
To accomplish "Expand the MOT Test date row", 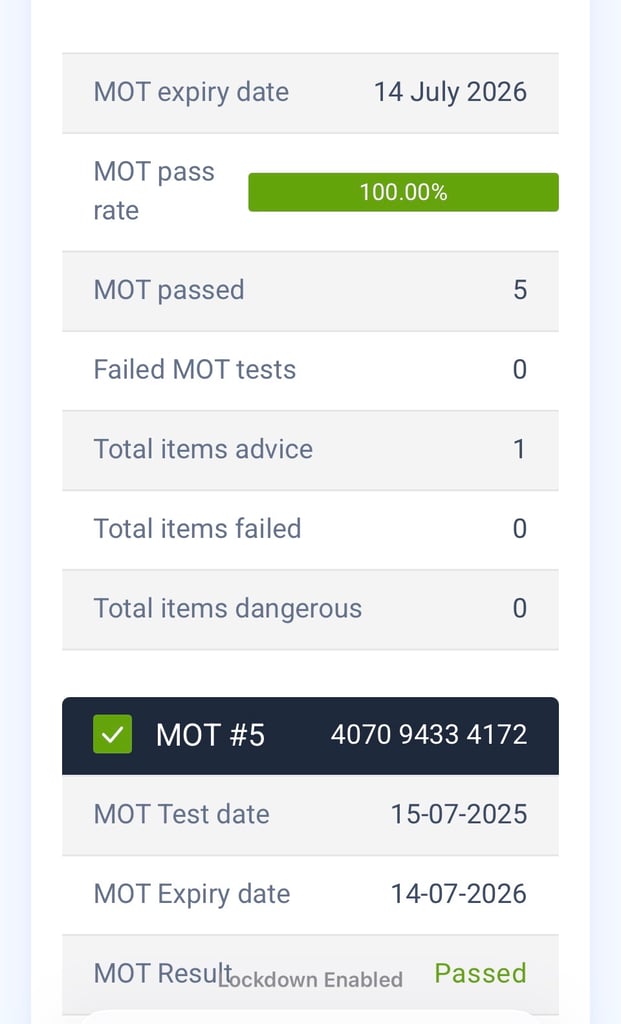I will [310, 814].
